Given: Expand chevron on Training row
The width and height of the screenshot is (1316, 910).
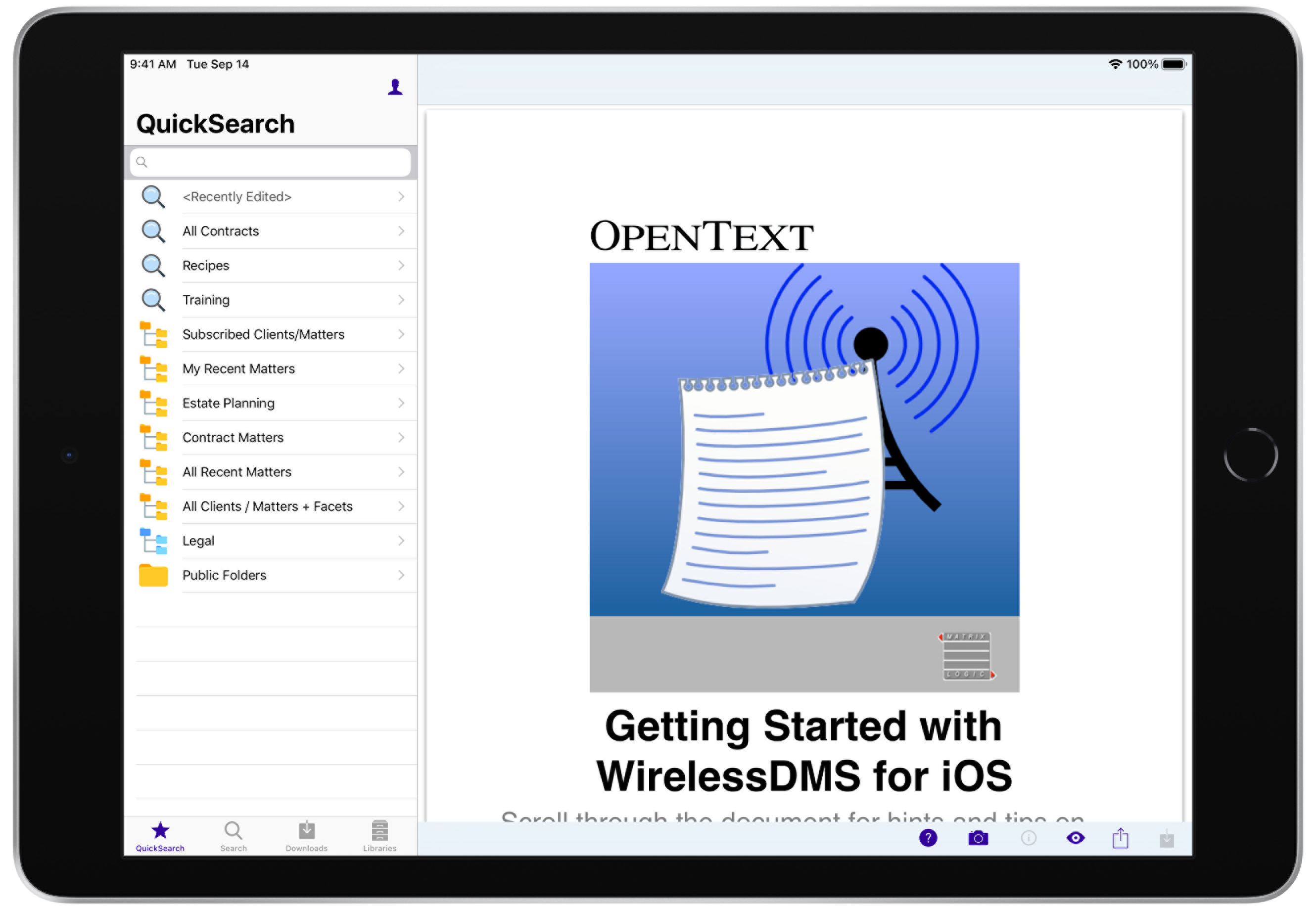Looking at the screenshot, I should 402,300.
